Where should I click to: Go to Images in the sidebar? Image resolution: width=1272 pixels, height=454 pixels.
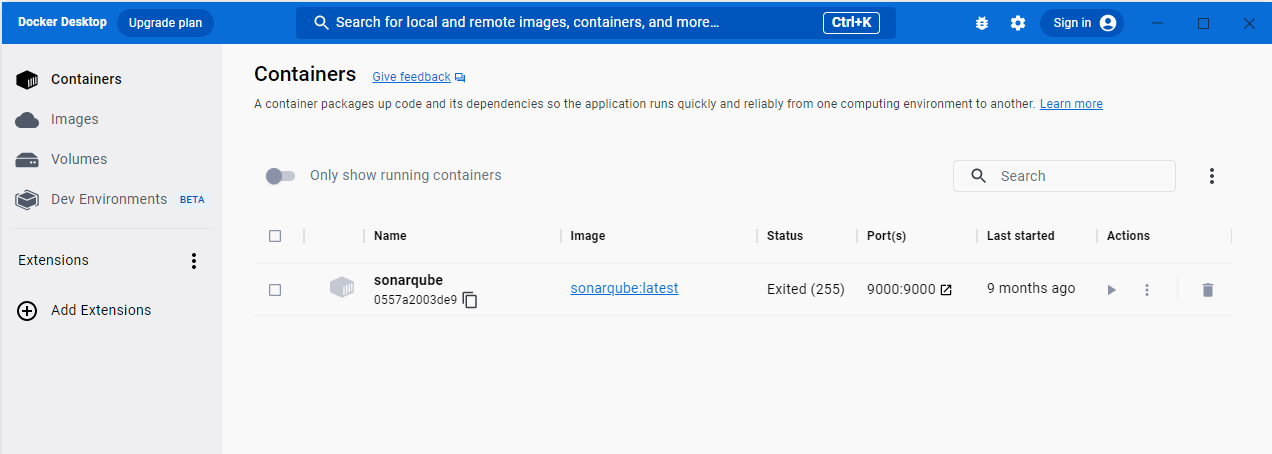(x=75, y=119)
